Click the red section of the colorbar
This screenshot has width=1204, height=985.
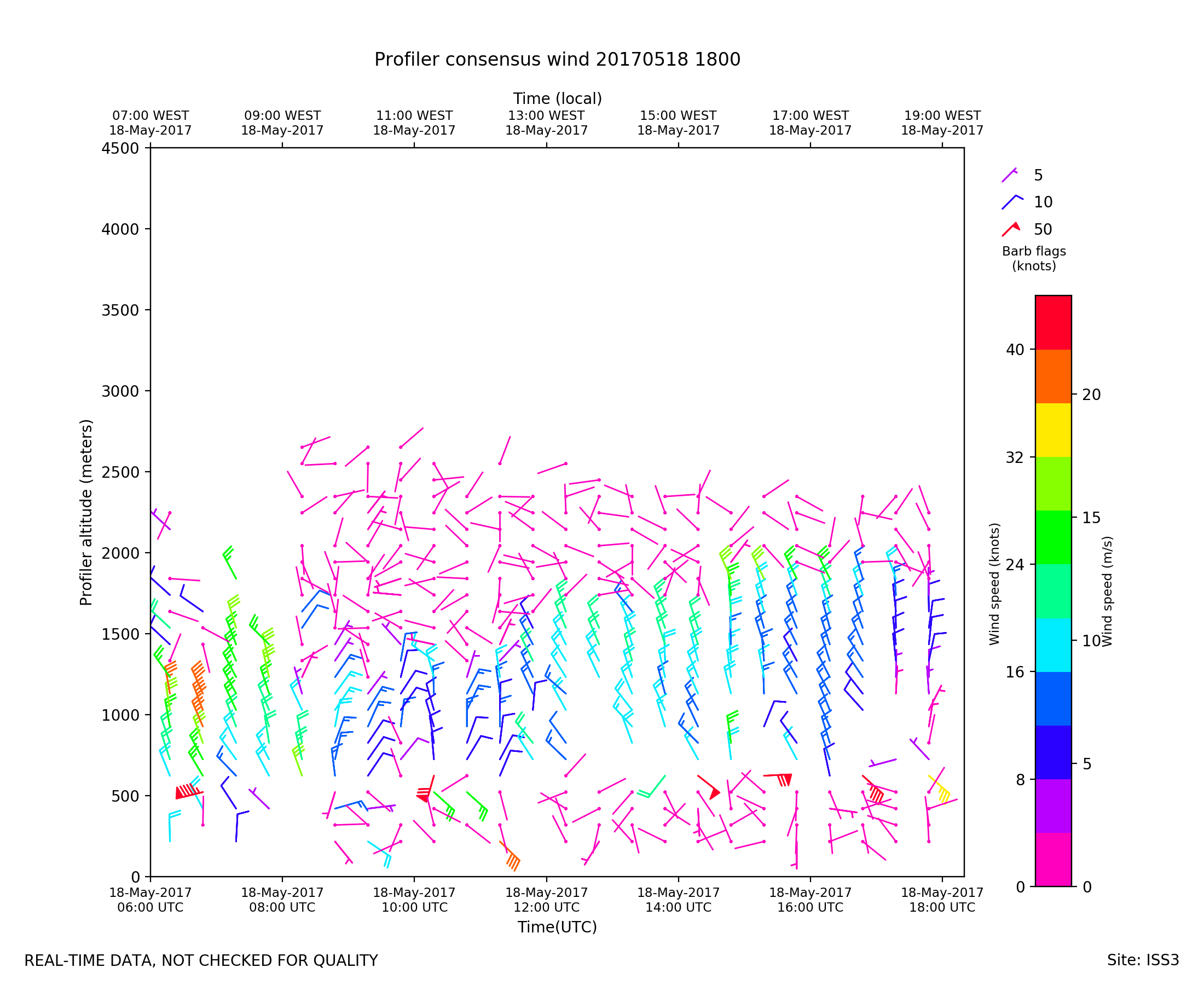(x=1053, y=322)
